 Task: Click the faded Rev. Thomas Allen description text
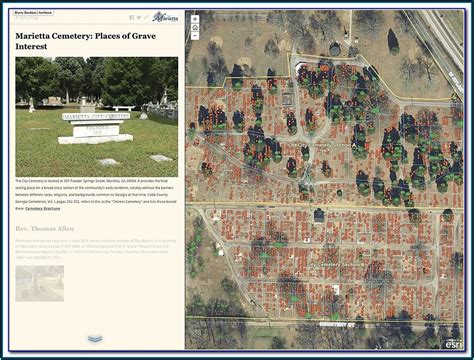pyautogui.click(x=96, y=249)
